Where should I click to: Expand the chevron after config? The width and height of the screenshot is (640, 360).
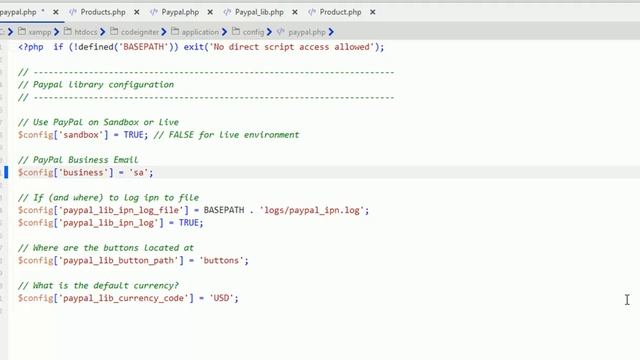tap(269, 32)
